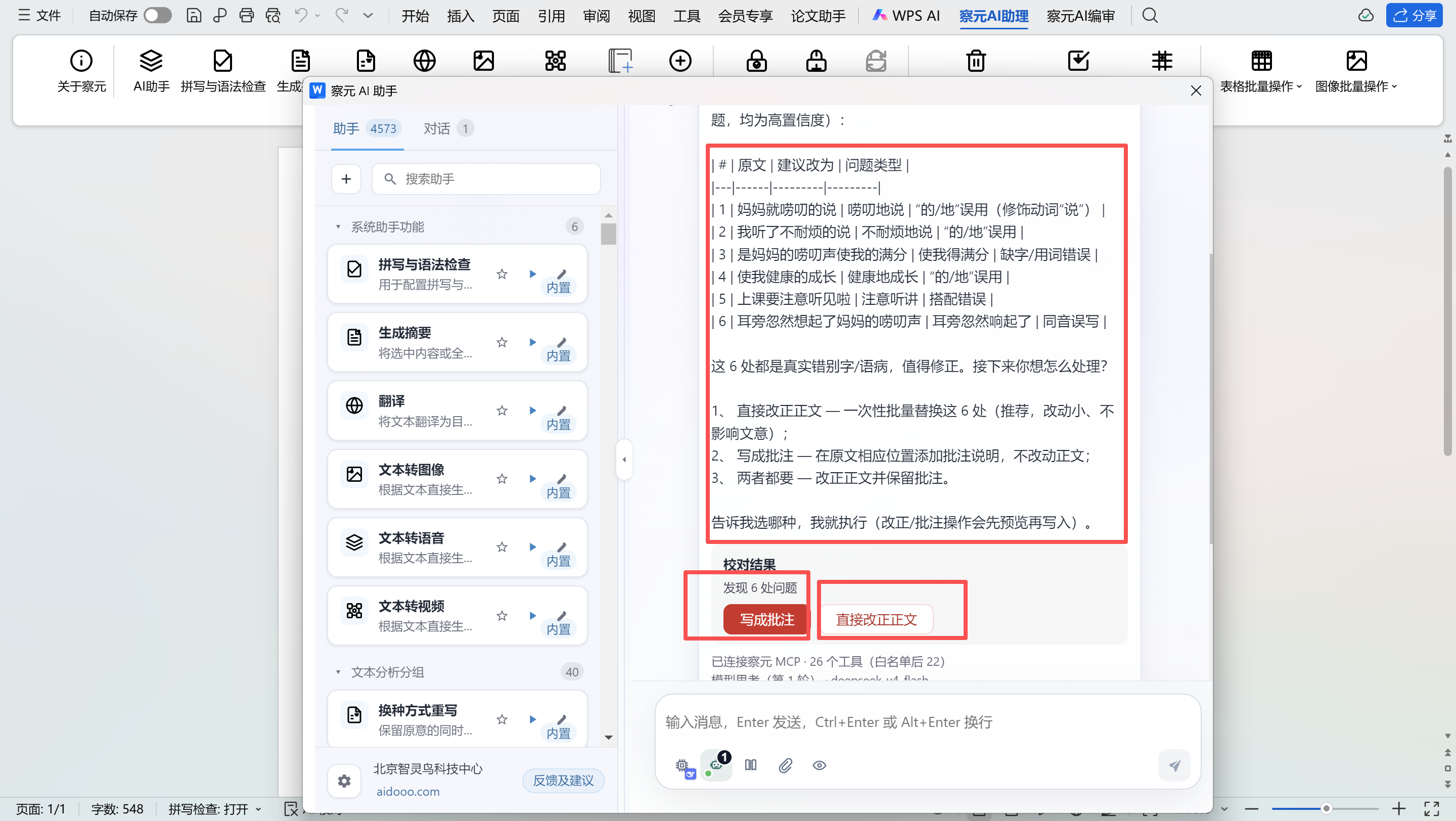1456x821 pixels.
Task: Click the zoom slider handle in status bar
Action: pos(1326,808)
